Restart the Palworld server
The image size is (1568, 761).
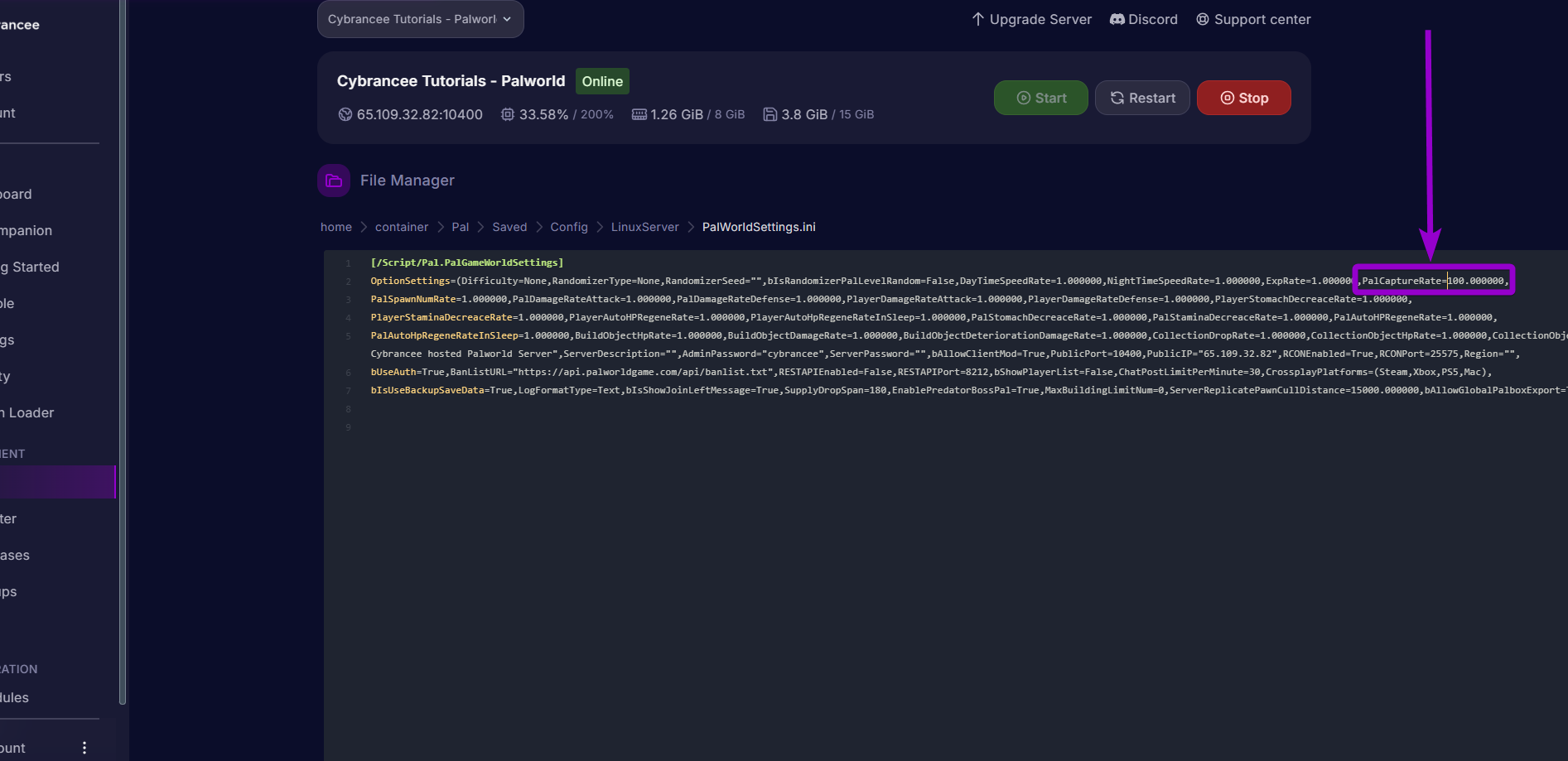(x=1142, y=98)
